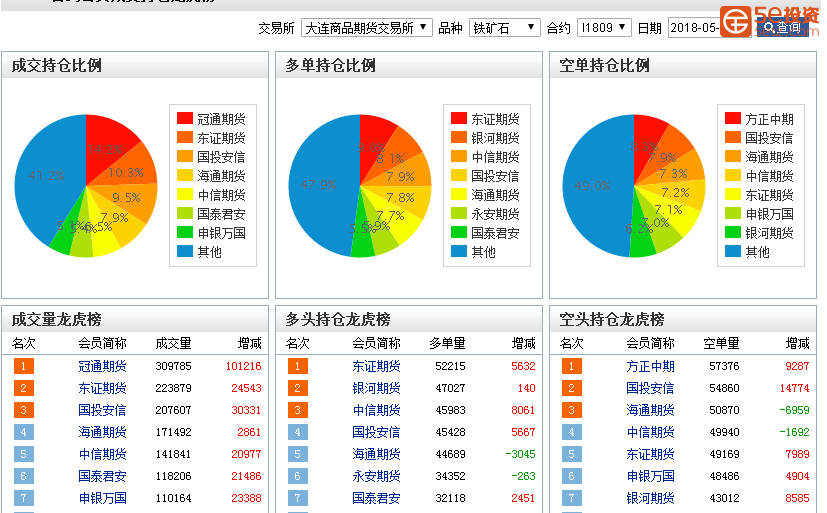Click rank 7 badge in 空头持仓龙虎榜
Image resolution: width=827 pixels, height=513 pixels.
coord(572,498)
